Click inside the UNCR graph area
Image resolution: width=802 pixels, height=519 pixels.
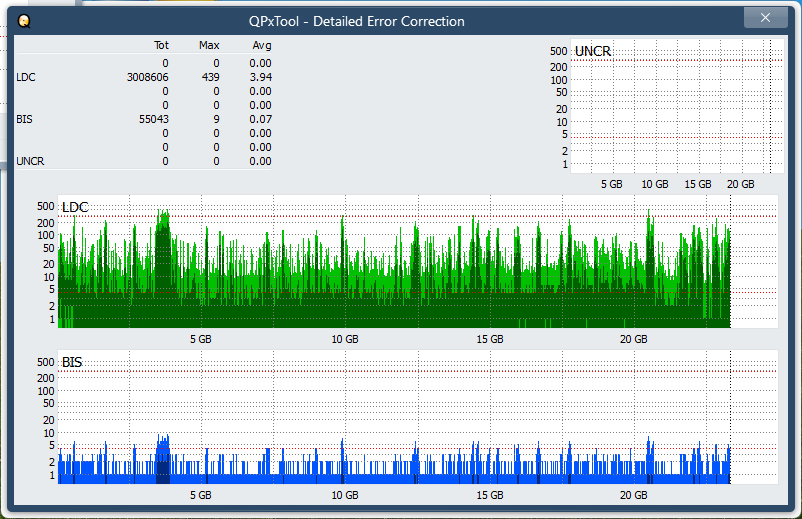pos(677,106)
